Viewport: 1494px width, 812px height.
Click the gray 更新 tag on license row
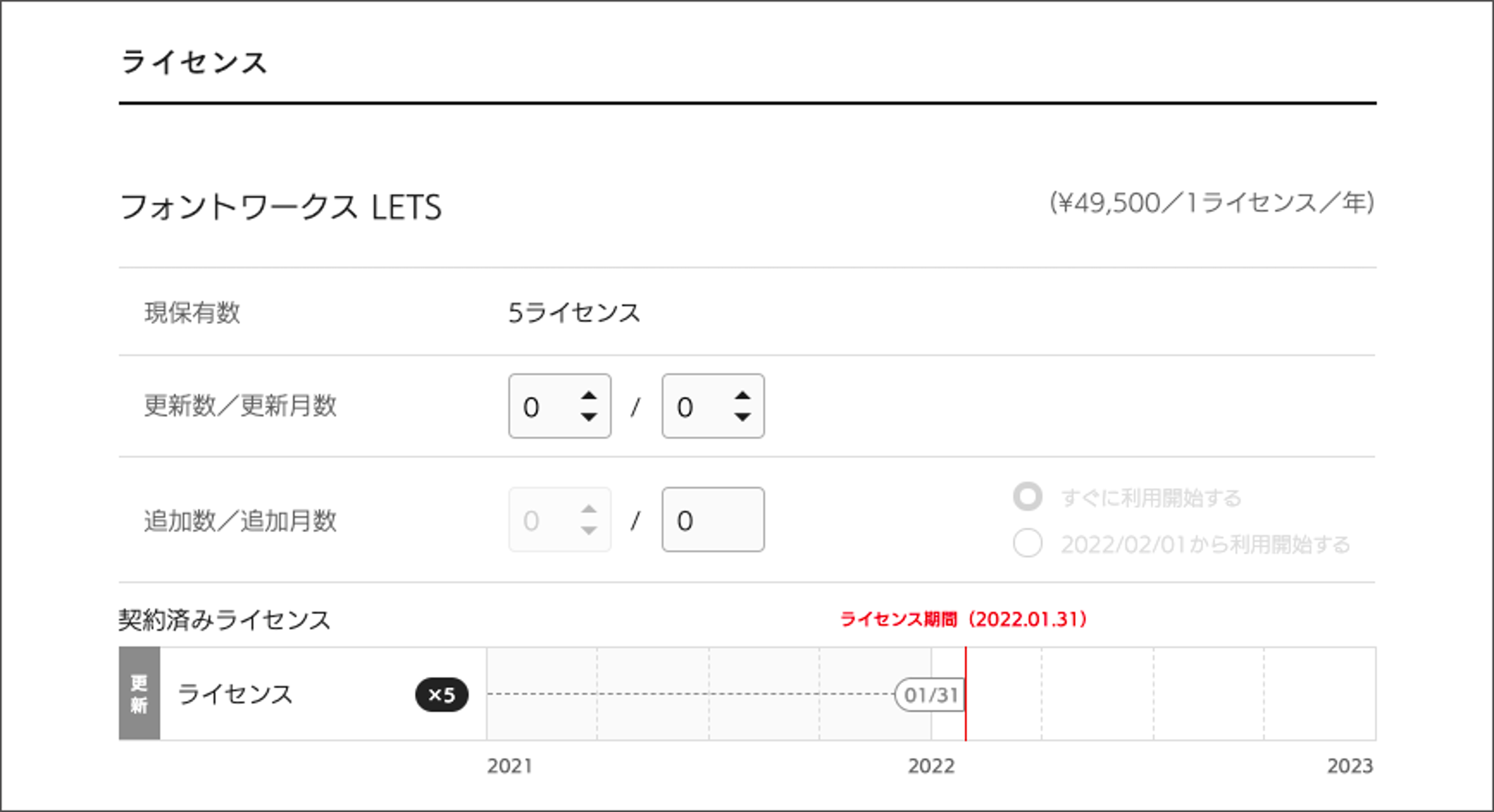(x=139, y=694)
